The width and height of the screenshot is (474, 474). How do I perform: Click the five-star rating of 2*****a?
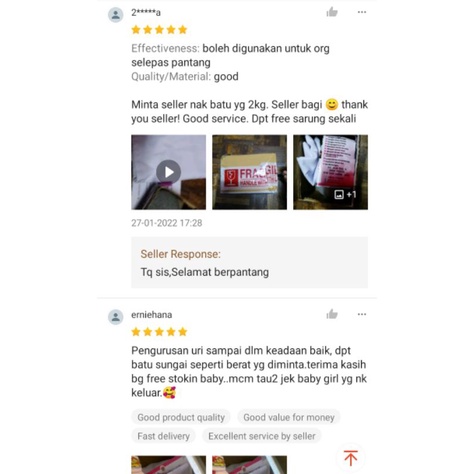(x=159, y=30)
